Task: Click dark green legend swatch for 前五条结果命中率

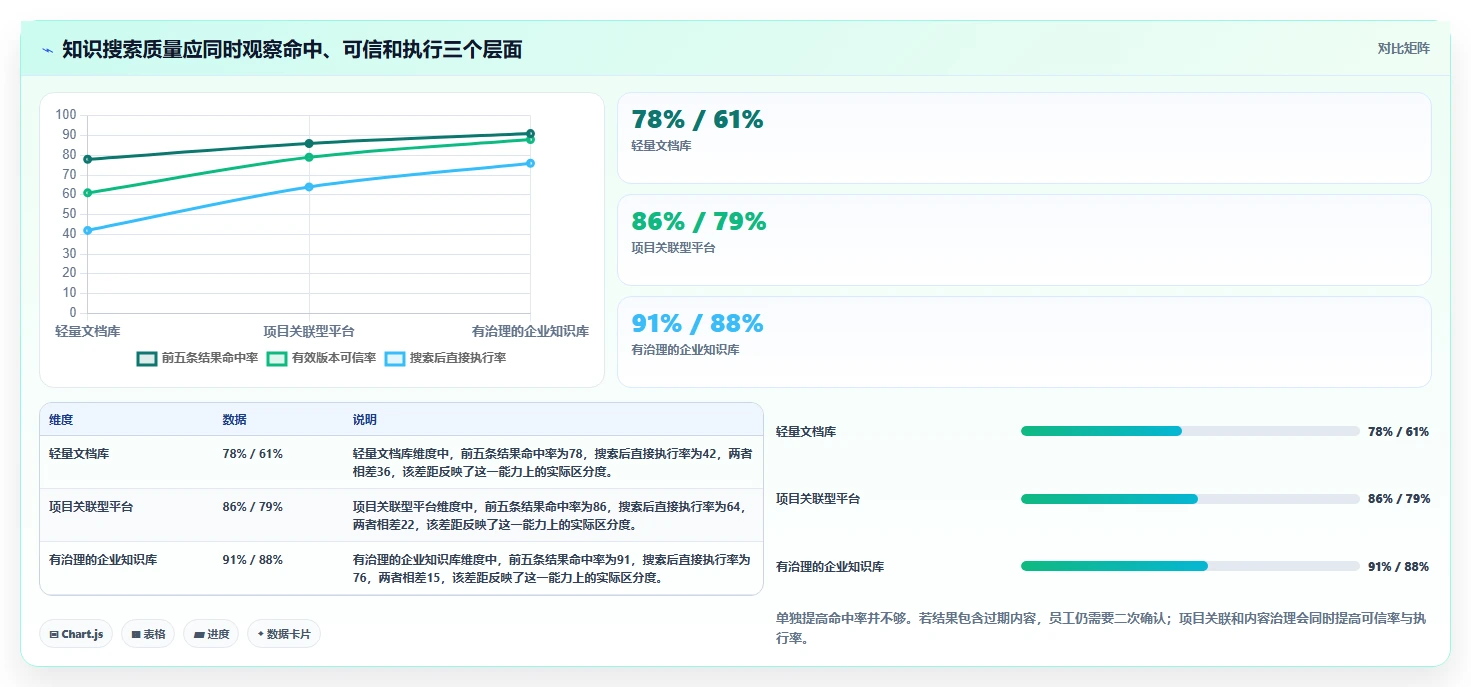Action: coord(147,358)
